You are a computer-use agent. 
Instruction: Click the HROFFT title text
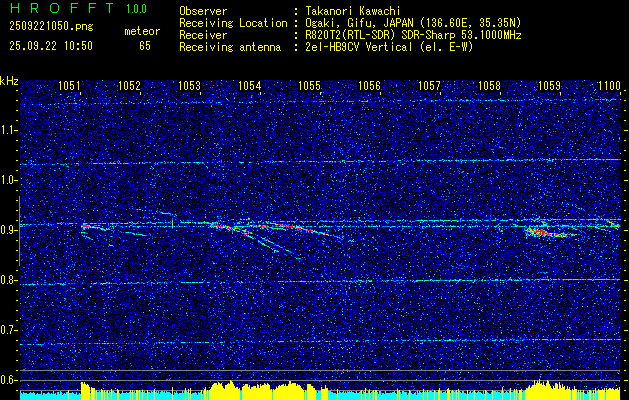pos(62,8)
